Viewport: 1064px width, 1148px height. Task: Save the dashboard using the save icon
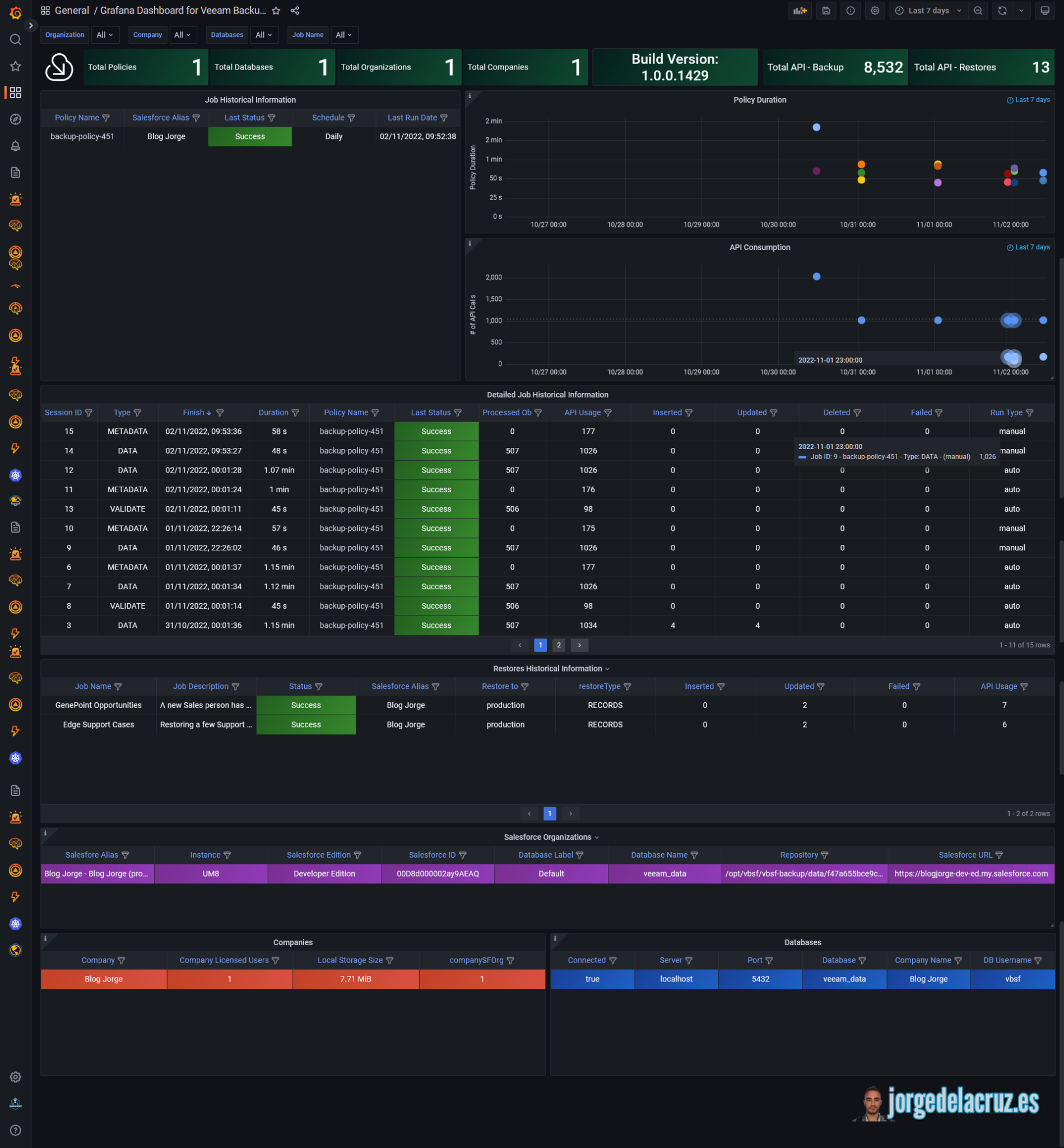826,10
